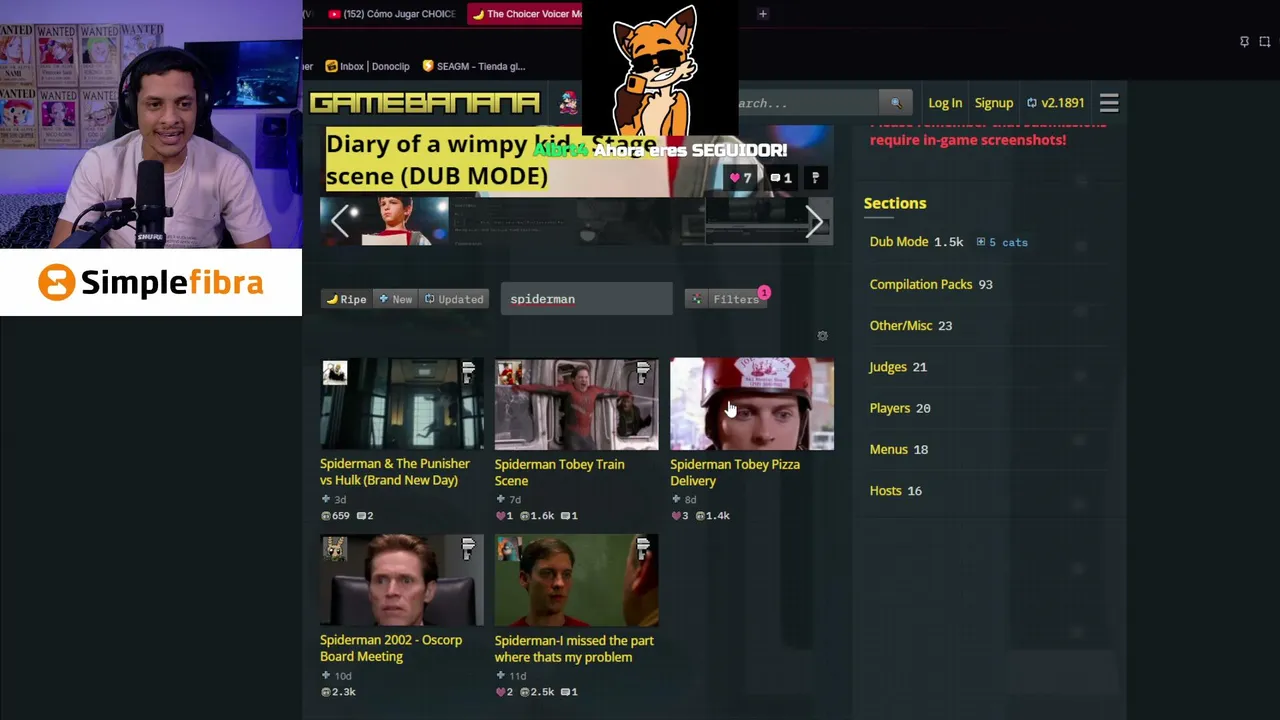Click the screenshot capture icon in browser toolbar

point(1265,42)
